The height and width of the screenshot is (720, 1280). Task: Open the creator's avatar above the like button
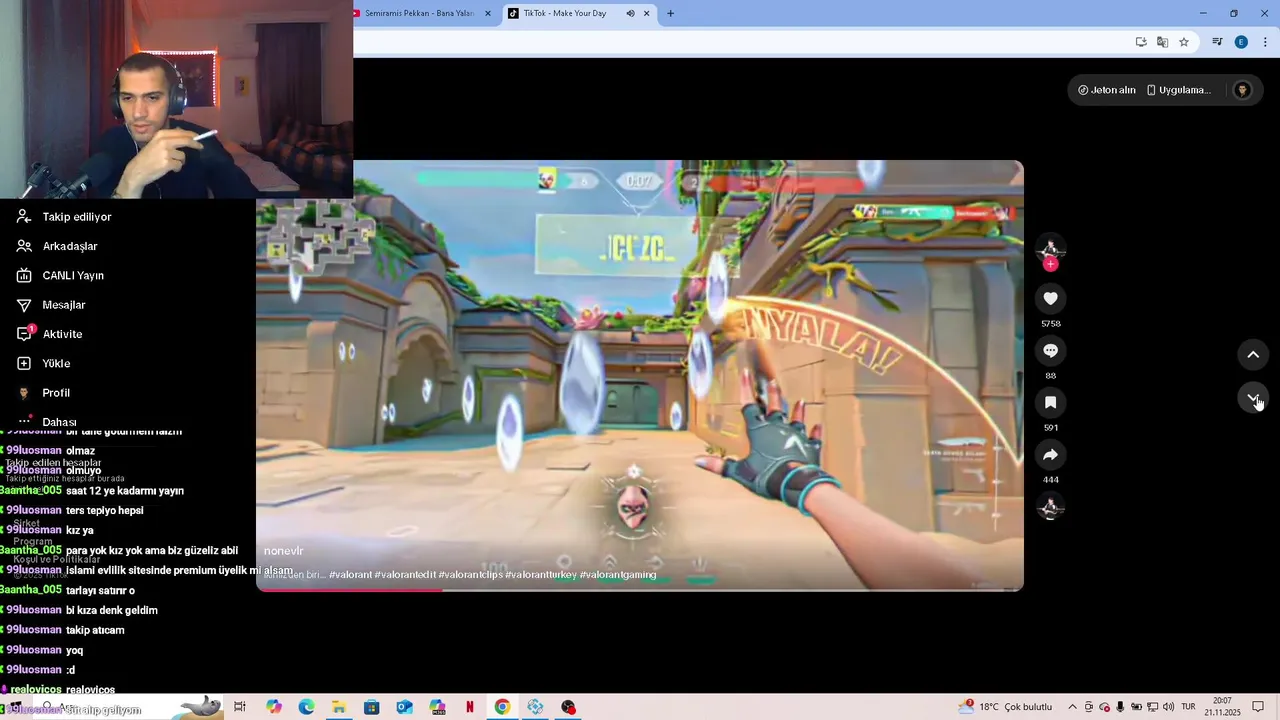1050,248
